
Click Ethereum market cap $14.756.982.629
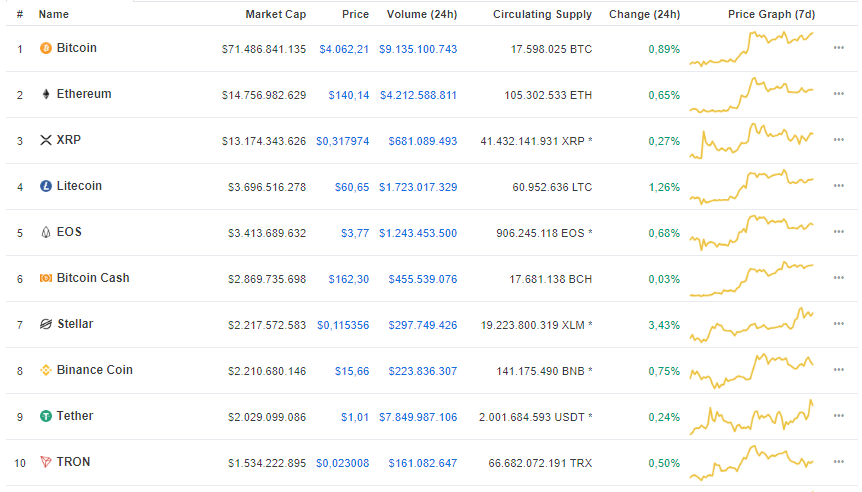pos(264,96)
